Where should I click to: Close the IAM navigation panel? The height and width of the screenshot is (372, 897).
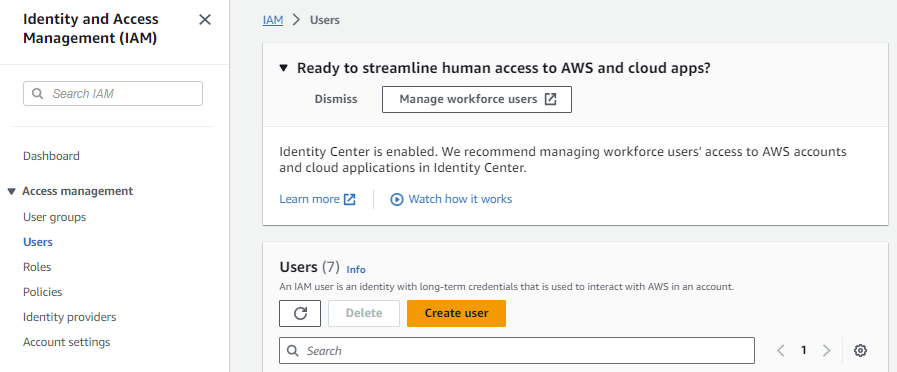pos(205,20)
